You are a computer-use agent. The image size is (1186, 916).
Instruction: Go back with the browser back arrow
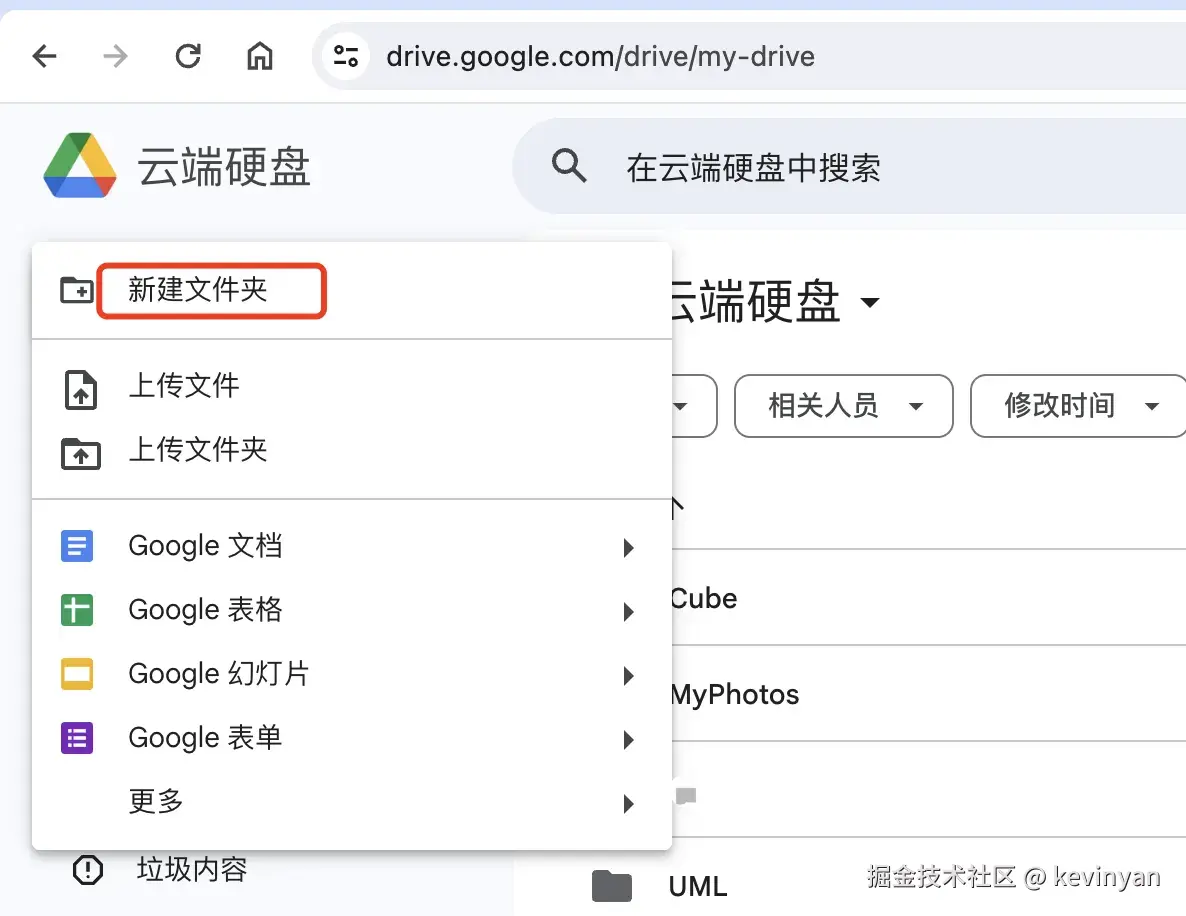[x=45, y=56]
